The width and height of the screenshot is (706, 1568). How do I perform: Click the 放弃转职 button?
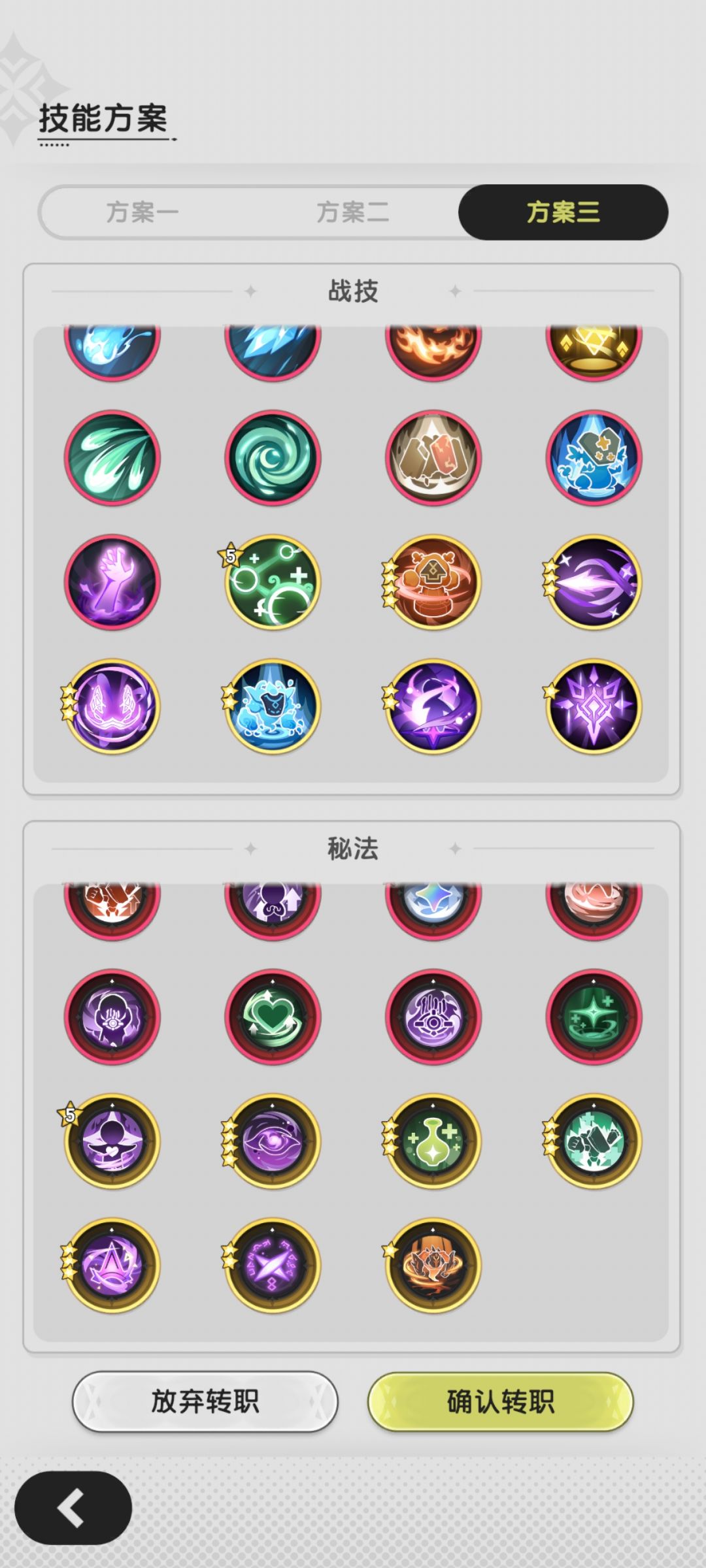pos(205,1402)
